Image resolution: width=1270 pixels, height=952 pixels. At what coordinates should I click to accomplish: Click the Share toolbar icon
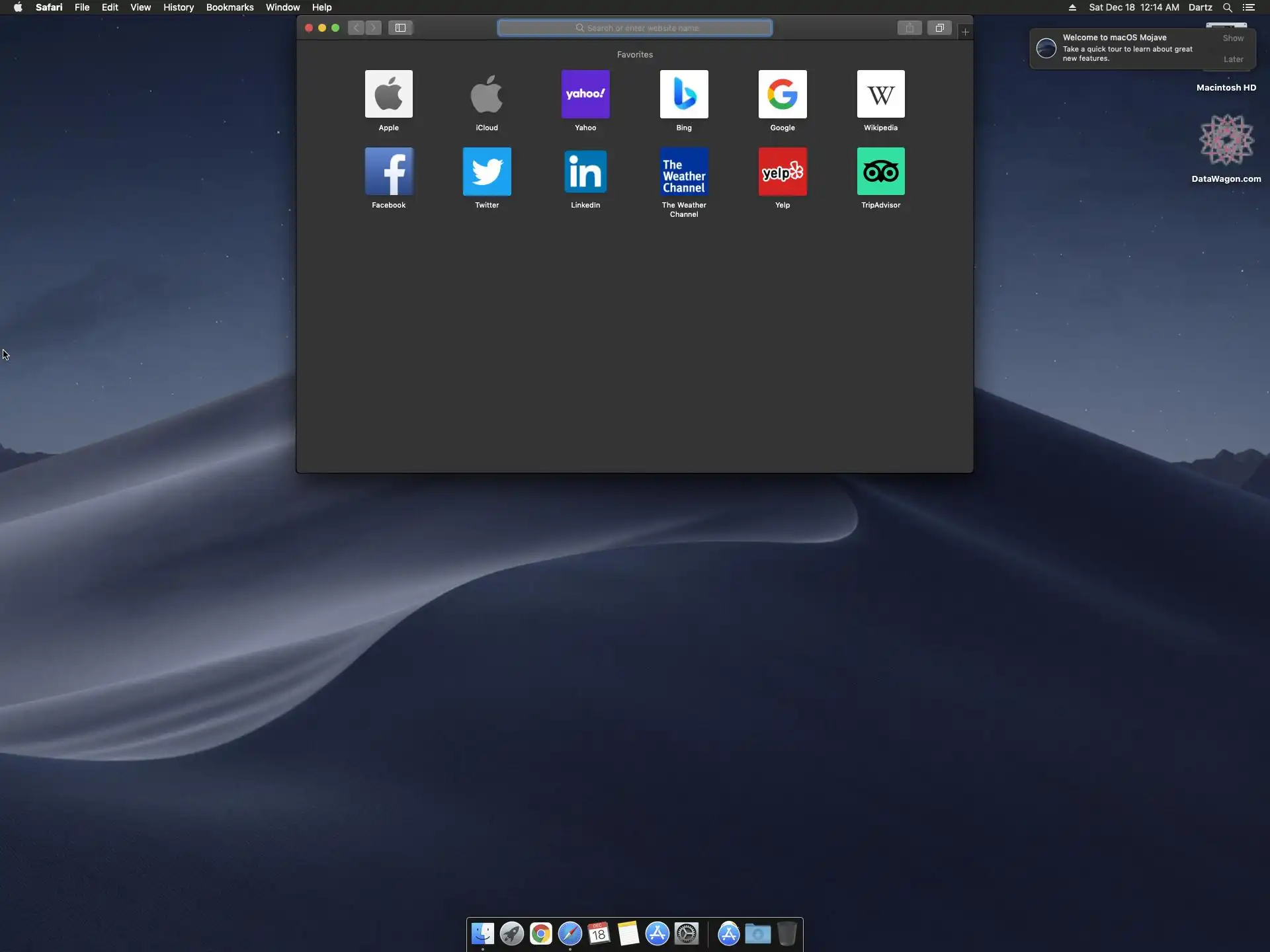point(910,28)
